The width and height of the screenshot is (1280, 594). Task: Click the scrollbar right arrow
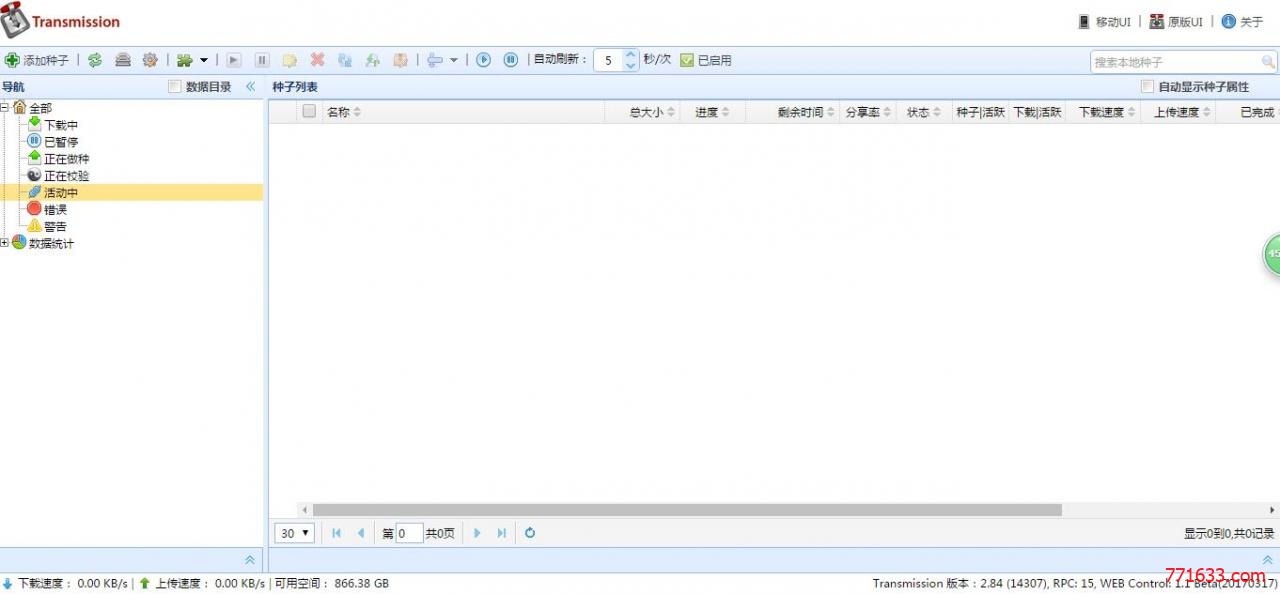[x=1272, y=510]
